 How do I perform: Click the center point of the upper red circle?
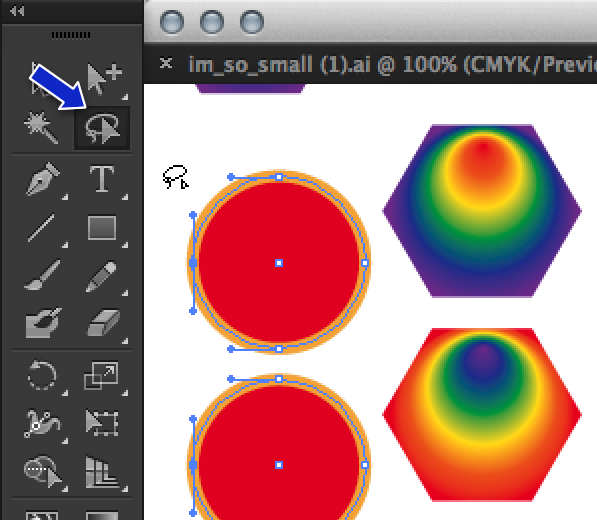pos(279,263)
